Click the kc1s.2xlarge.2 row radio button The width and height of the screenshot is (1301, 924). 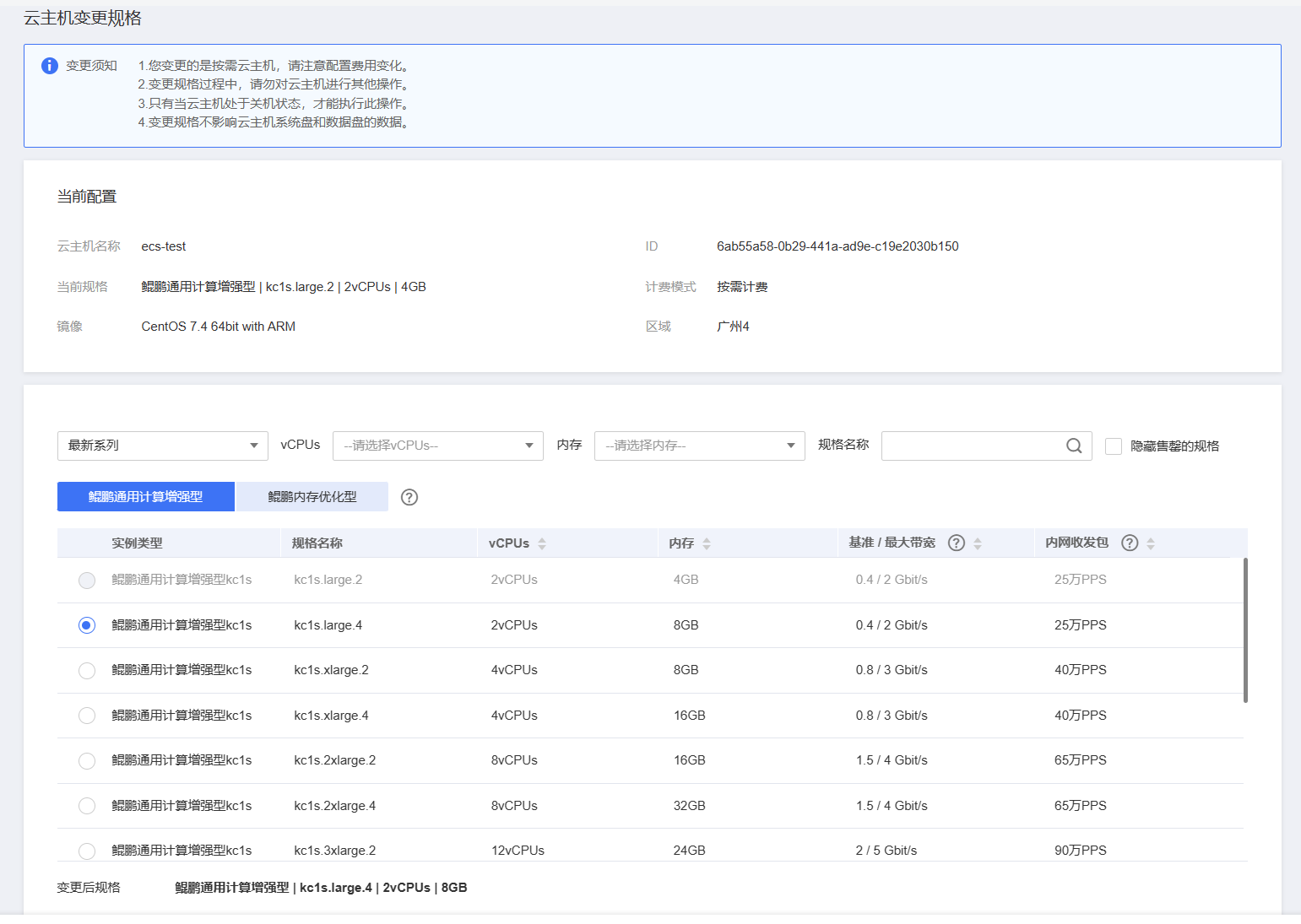(87, 761)
